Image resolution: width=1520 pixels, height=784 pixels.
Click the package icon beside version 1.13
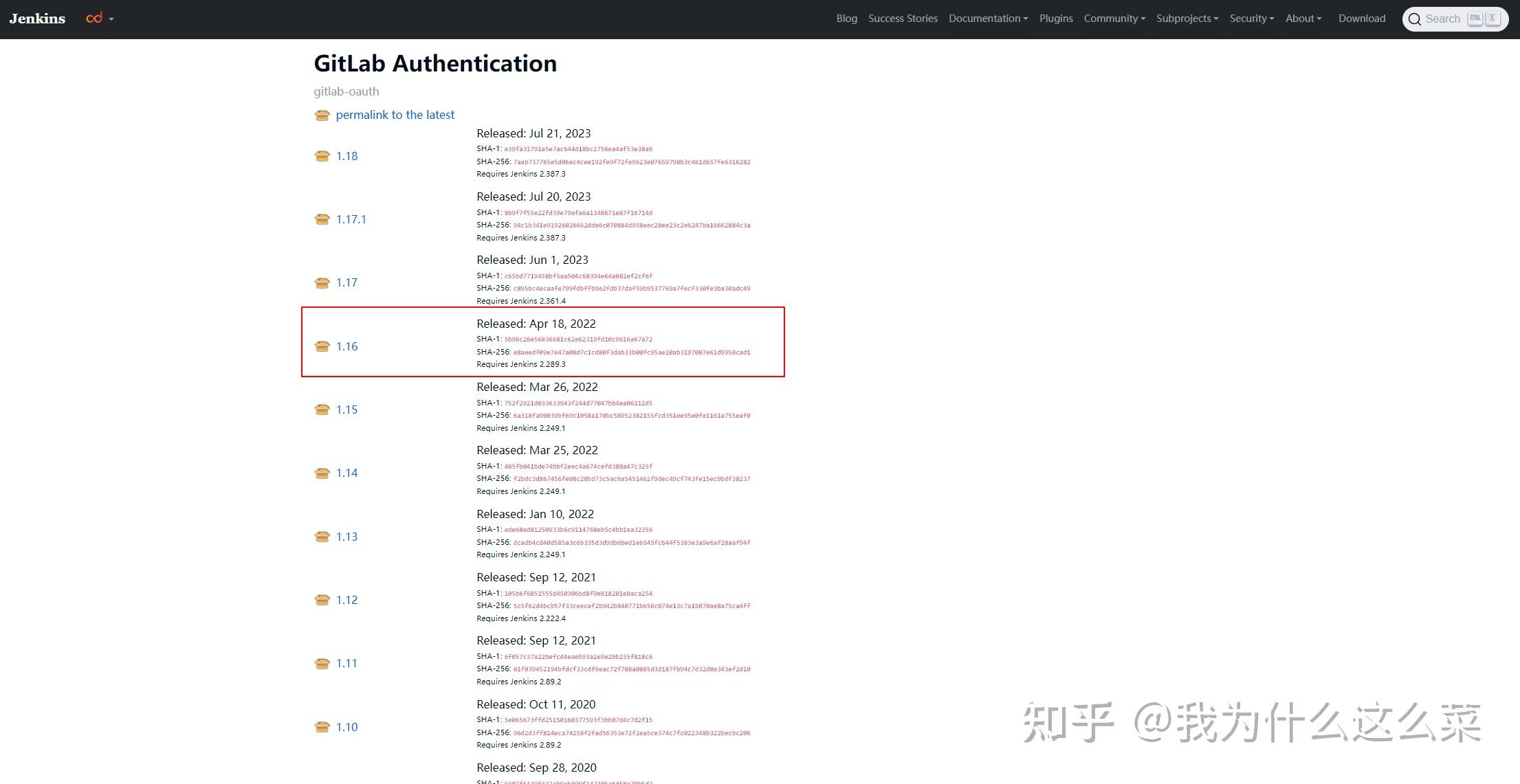pyautogui.click(x=322, y=537)
